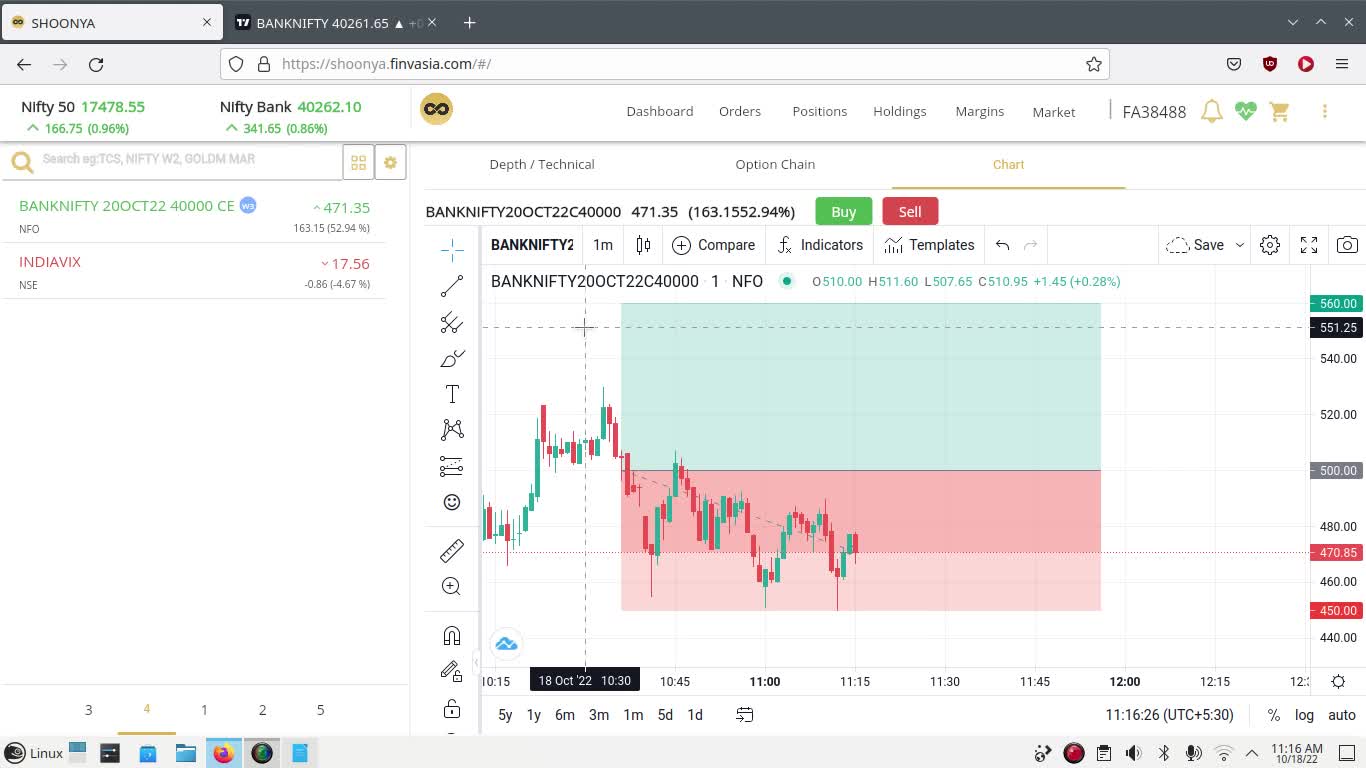This screenshot has width=1366, height=768.
Task: Open the Margins page
Action: click(980, 111)
